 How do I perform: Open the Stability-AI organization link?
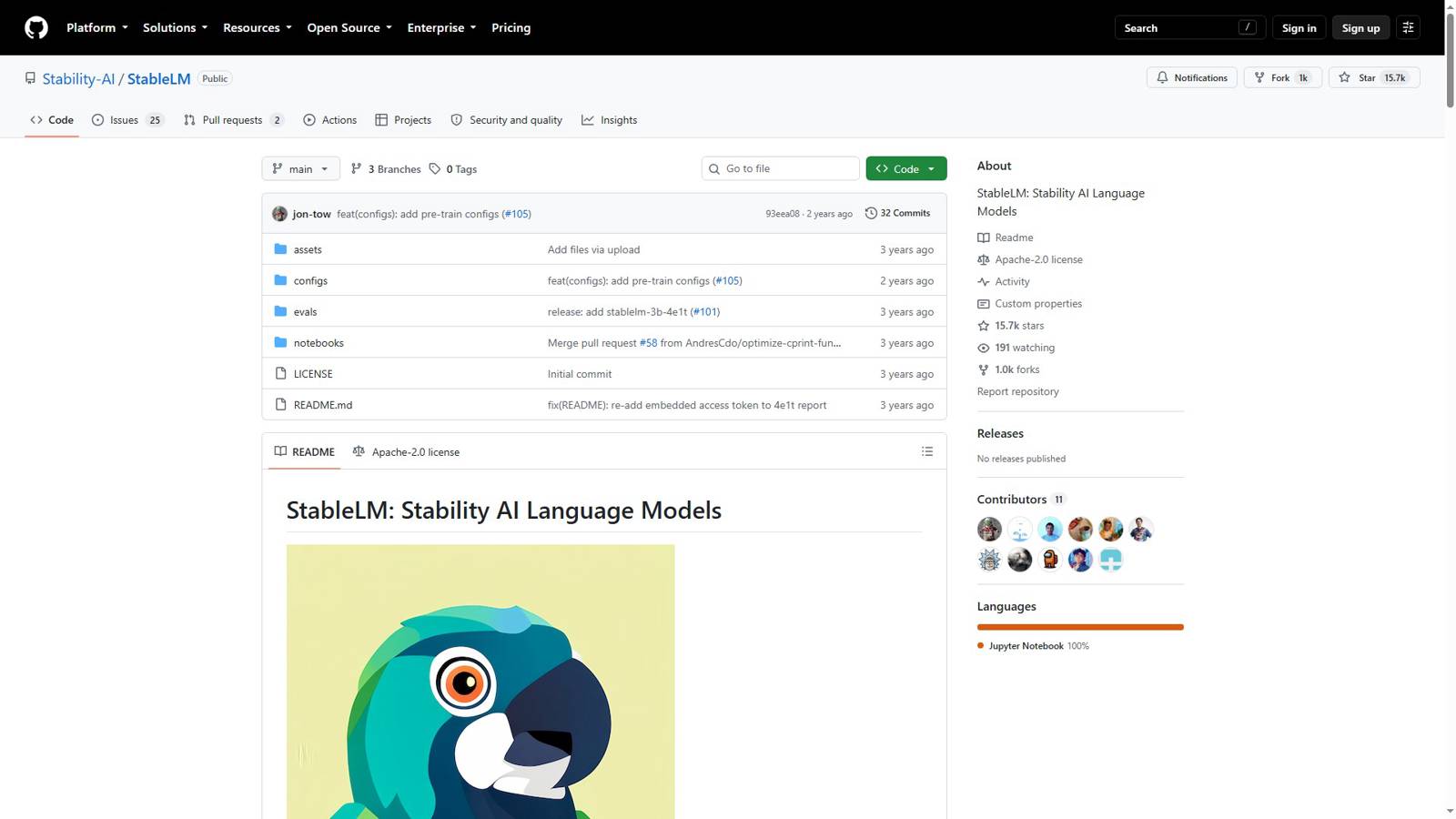point(78,78)
